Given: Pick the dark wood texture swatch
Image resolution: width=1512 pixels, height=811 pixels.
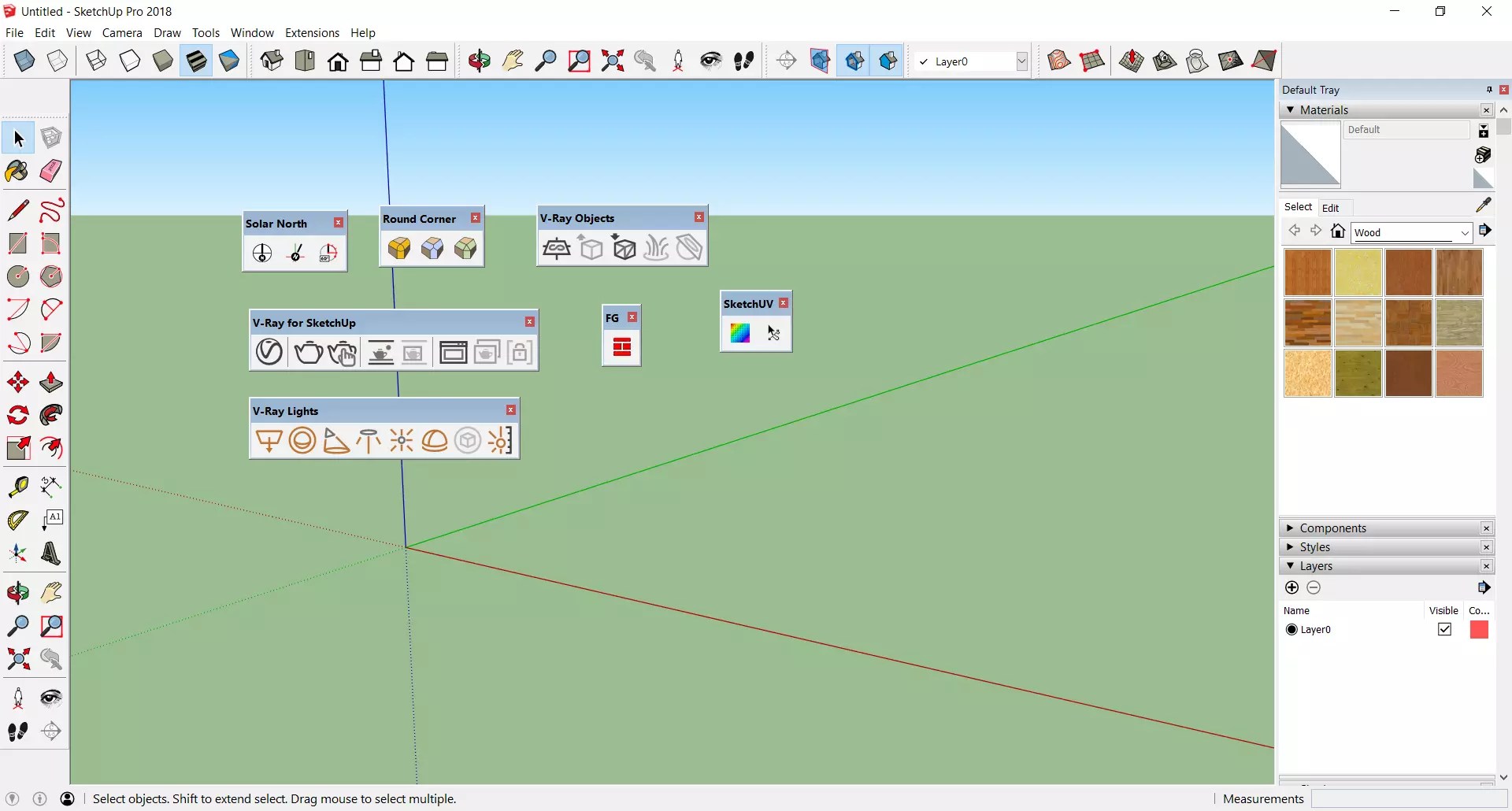Looking at the screenshot, I should (1409, 373).
